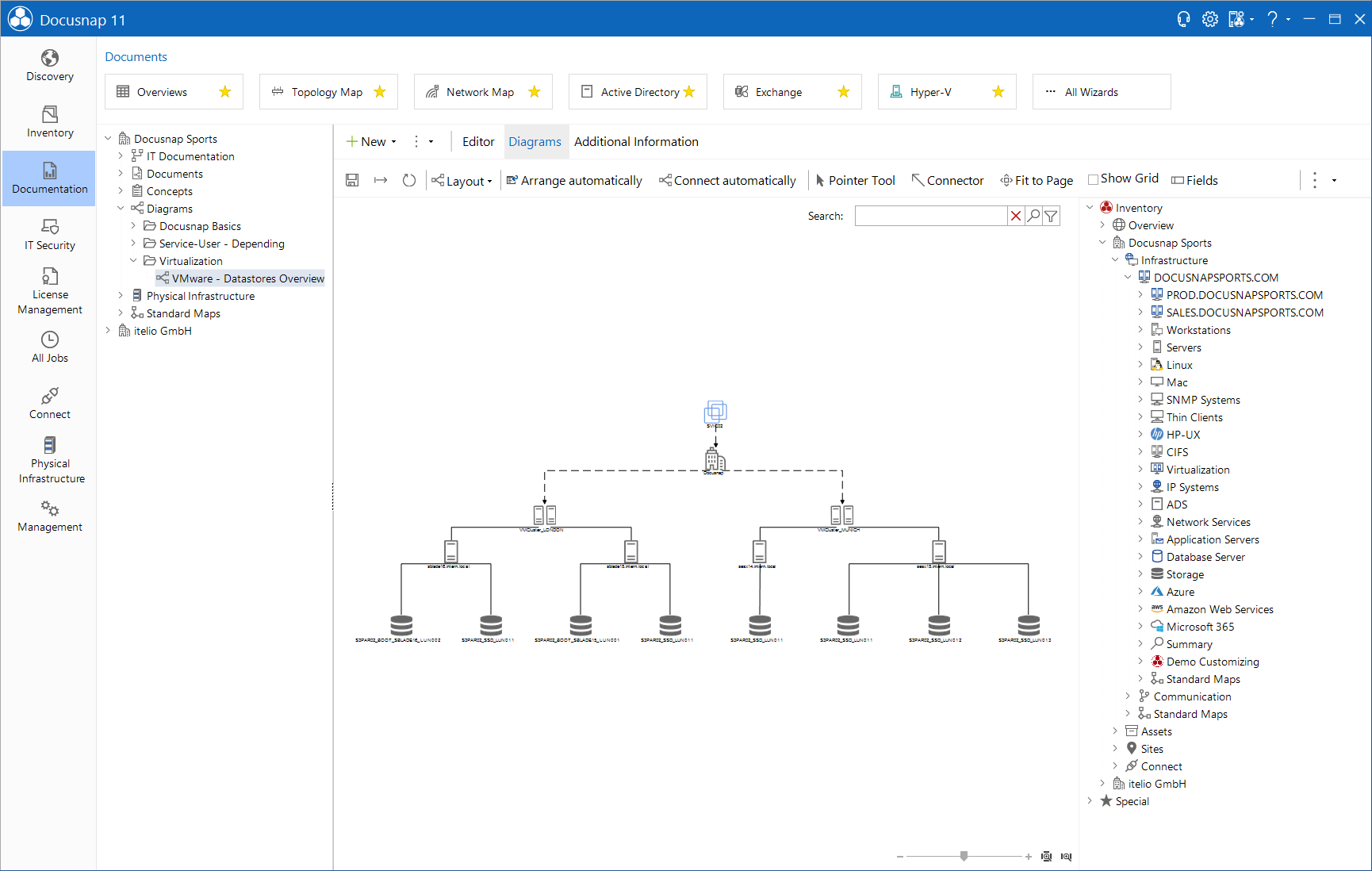Switch to the Diagrams tab
This screenshot has height=871, width=1372.
[x=535, y=142]
